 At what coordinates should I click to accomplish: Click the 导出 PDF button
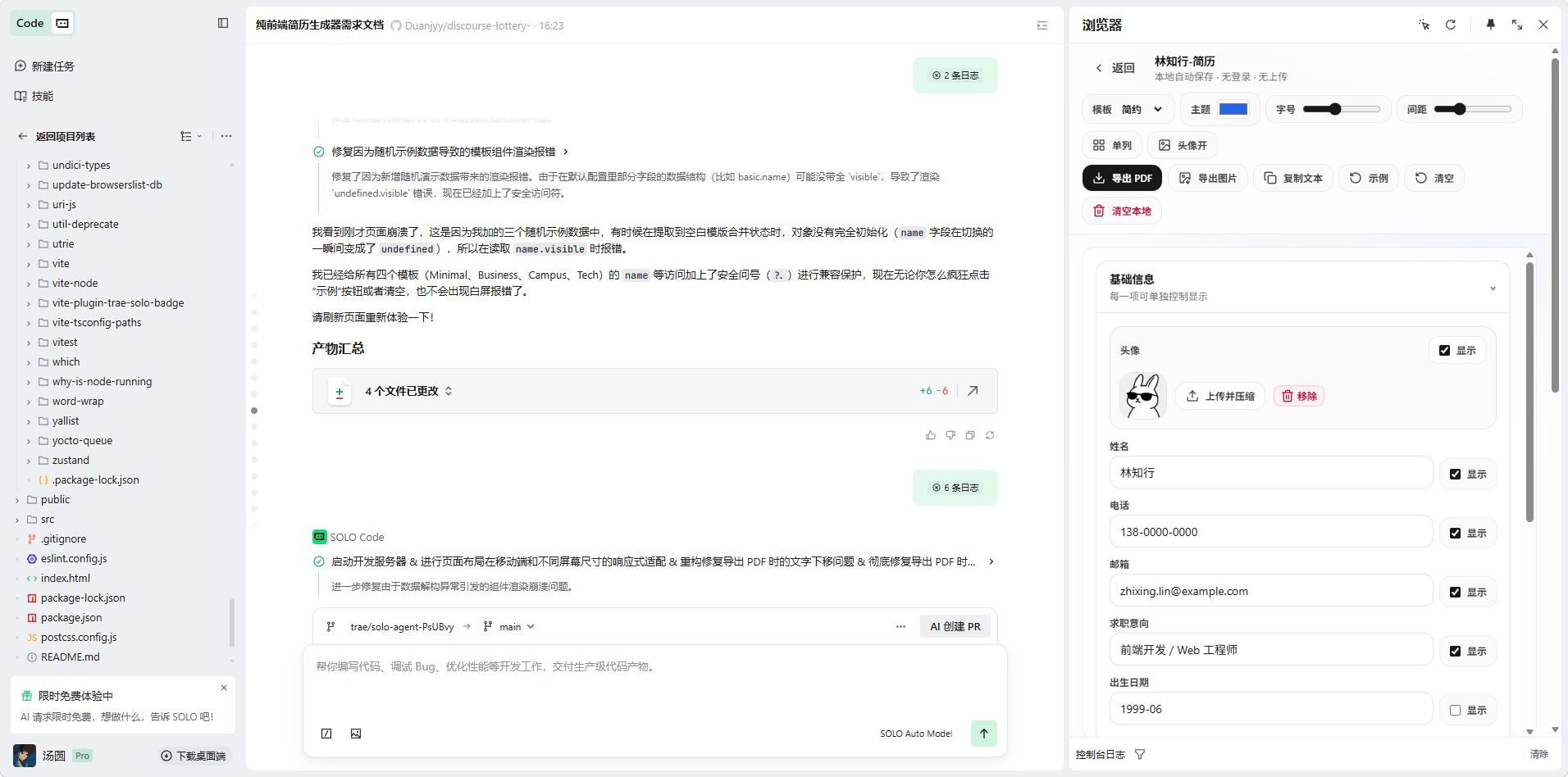coord(1122,178)
